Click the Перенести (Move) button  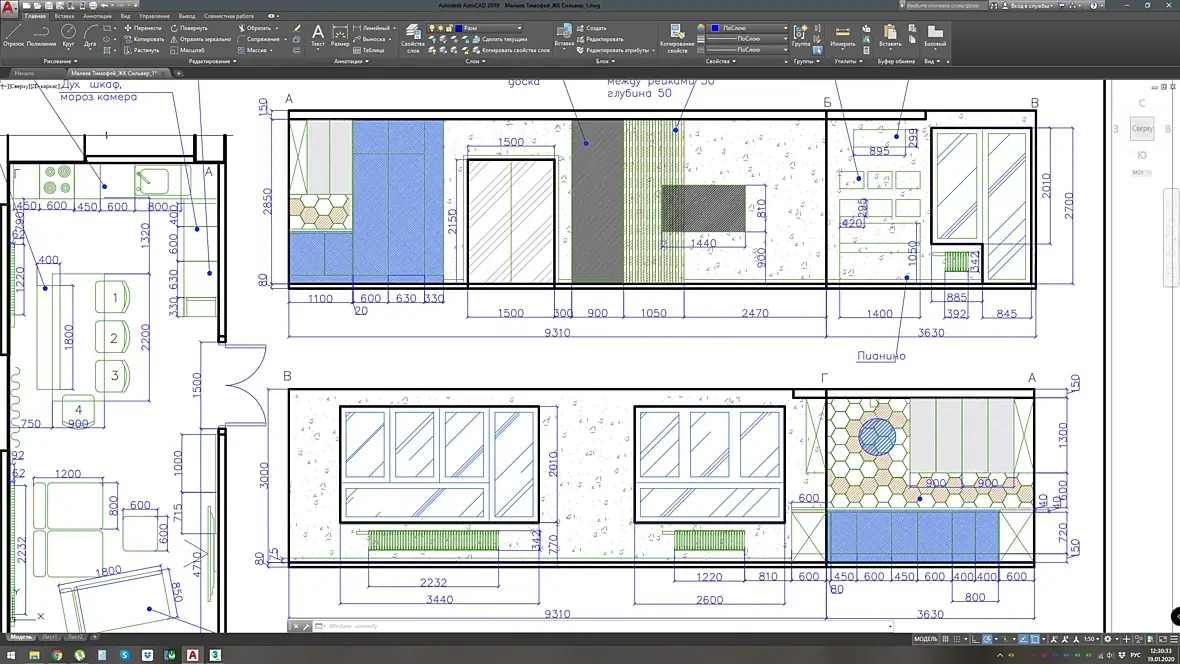[x=145, y=28]
